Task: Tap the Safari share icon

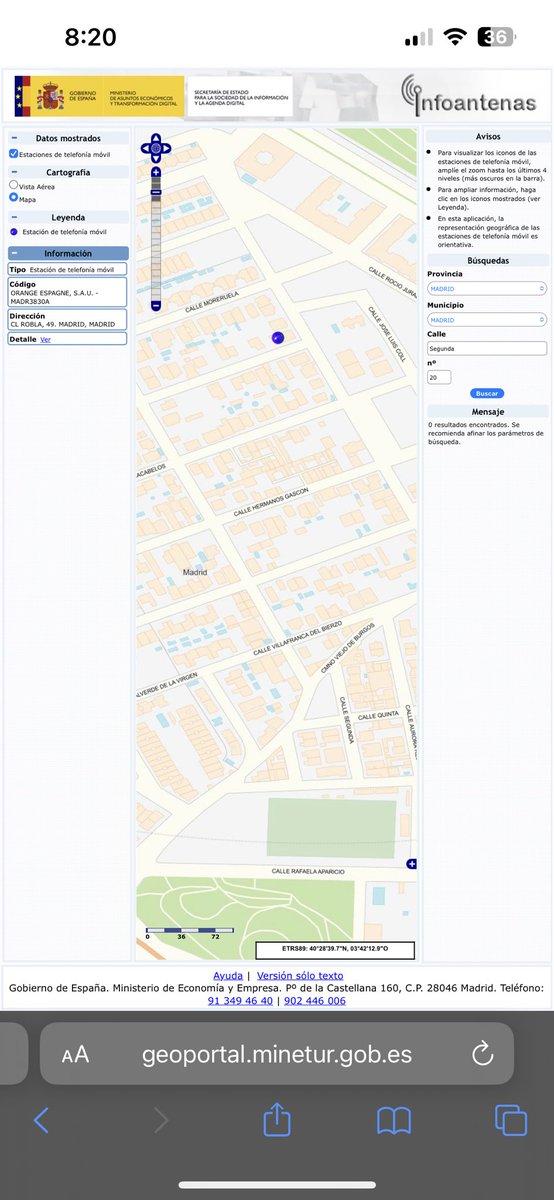Action: click(277, 1118)
